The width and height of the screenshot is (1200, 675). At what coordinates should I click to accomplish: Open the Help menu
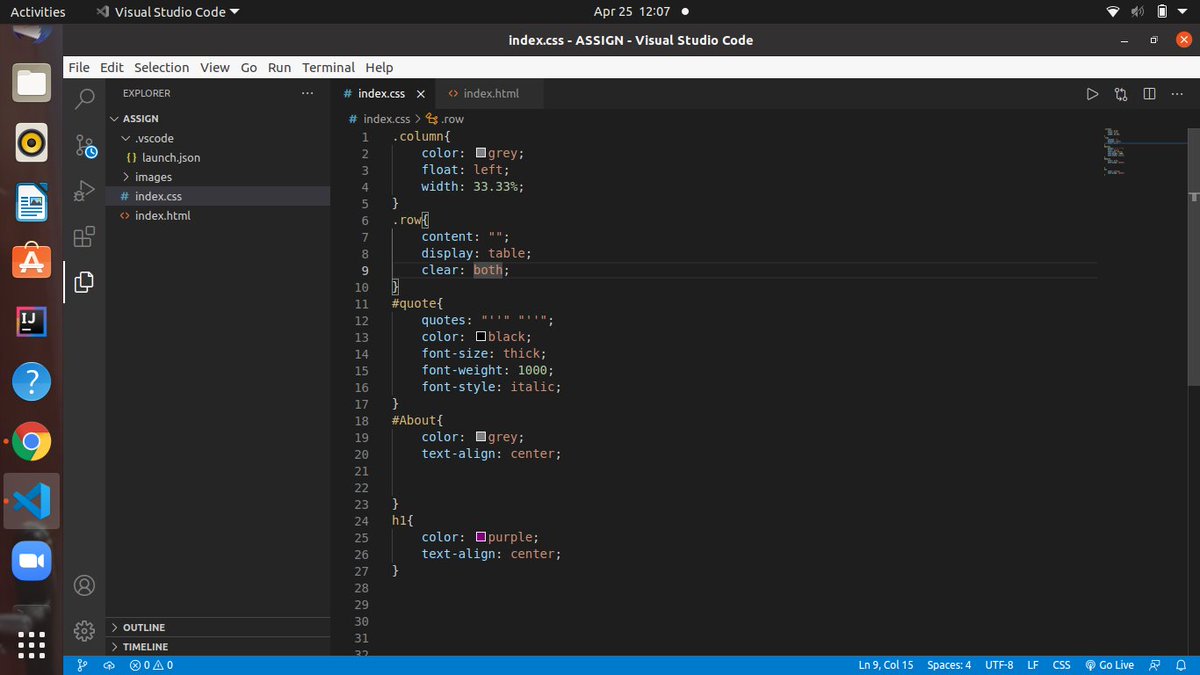[x=379, y=67]
